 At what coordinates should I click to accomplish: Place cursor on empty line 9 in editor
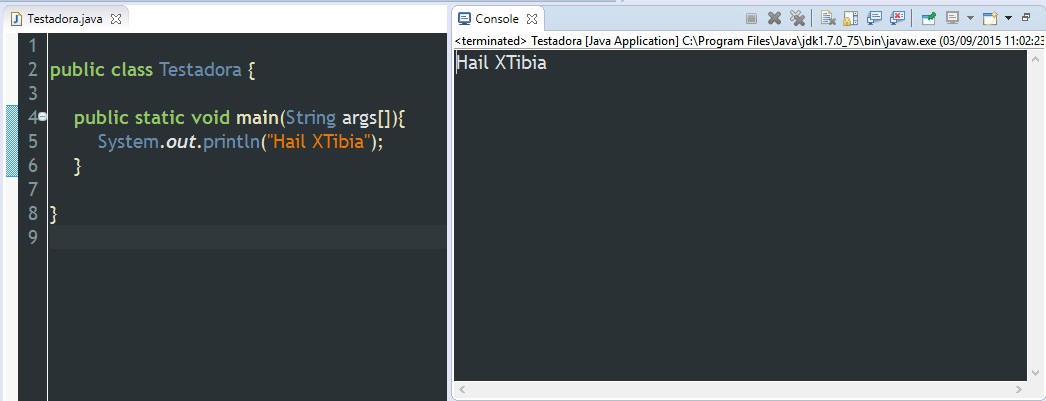coord(247,237)
